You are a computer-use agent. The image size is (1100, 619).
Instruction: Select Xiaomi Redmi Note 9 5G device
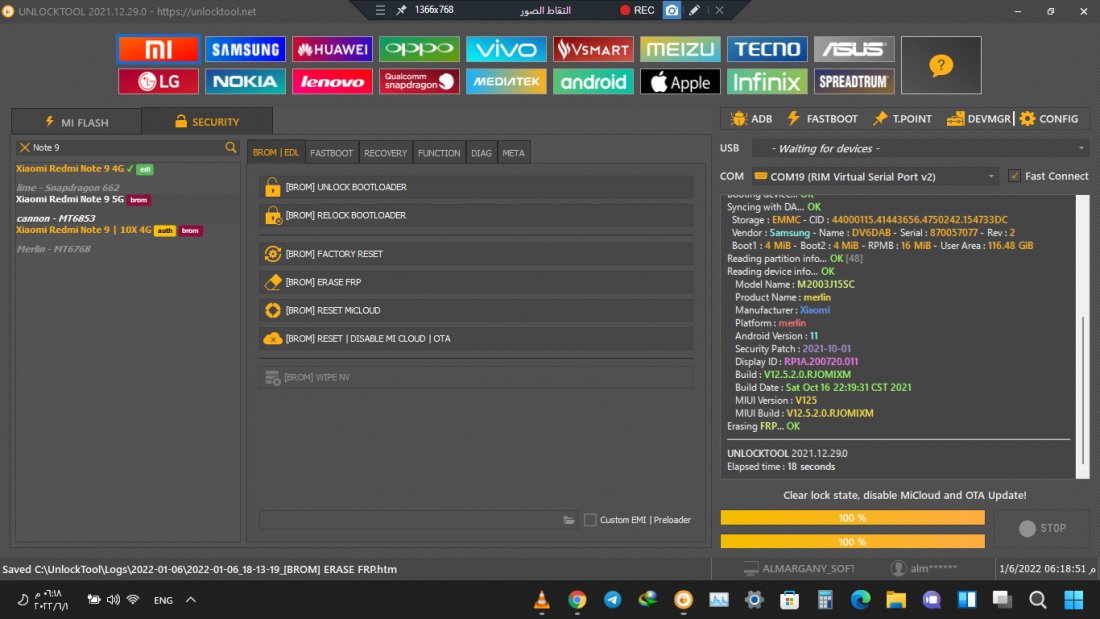point(70,199)
